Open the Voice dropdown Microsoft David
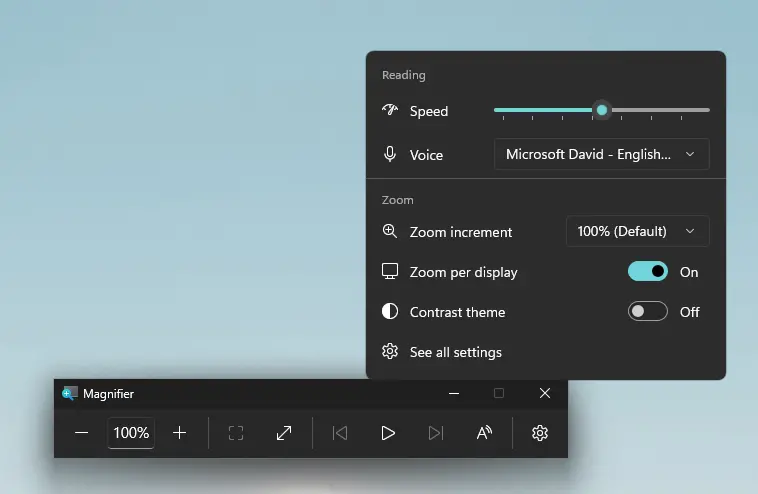758x494 pixels. [601, 154]
